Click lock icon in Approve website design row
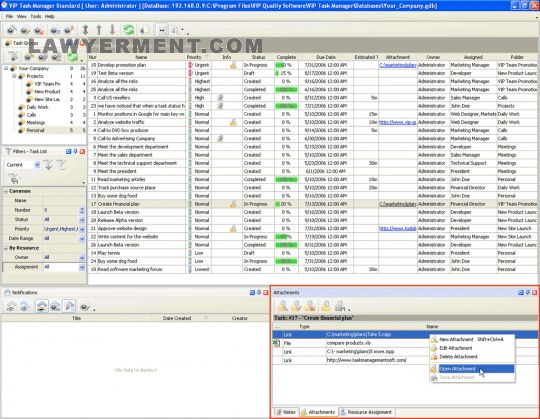 click(233, 228)
